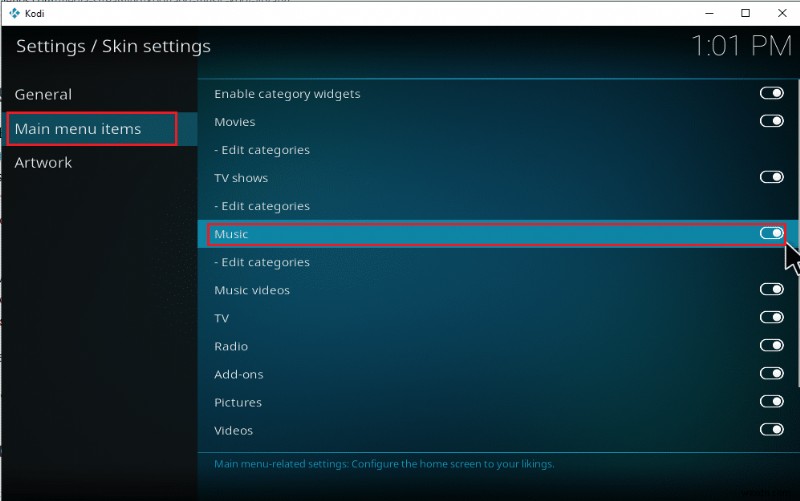Toggle the Movies menu item switch

[771, 121]
